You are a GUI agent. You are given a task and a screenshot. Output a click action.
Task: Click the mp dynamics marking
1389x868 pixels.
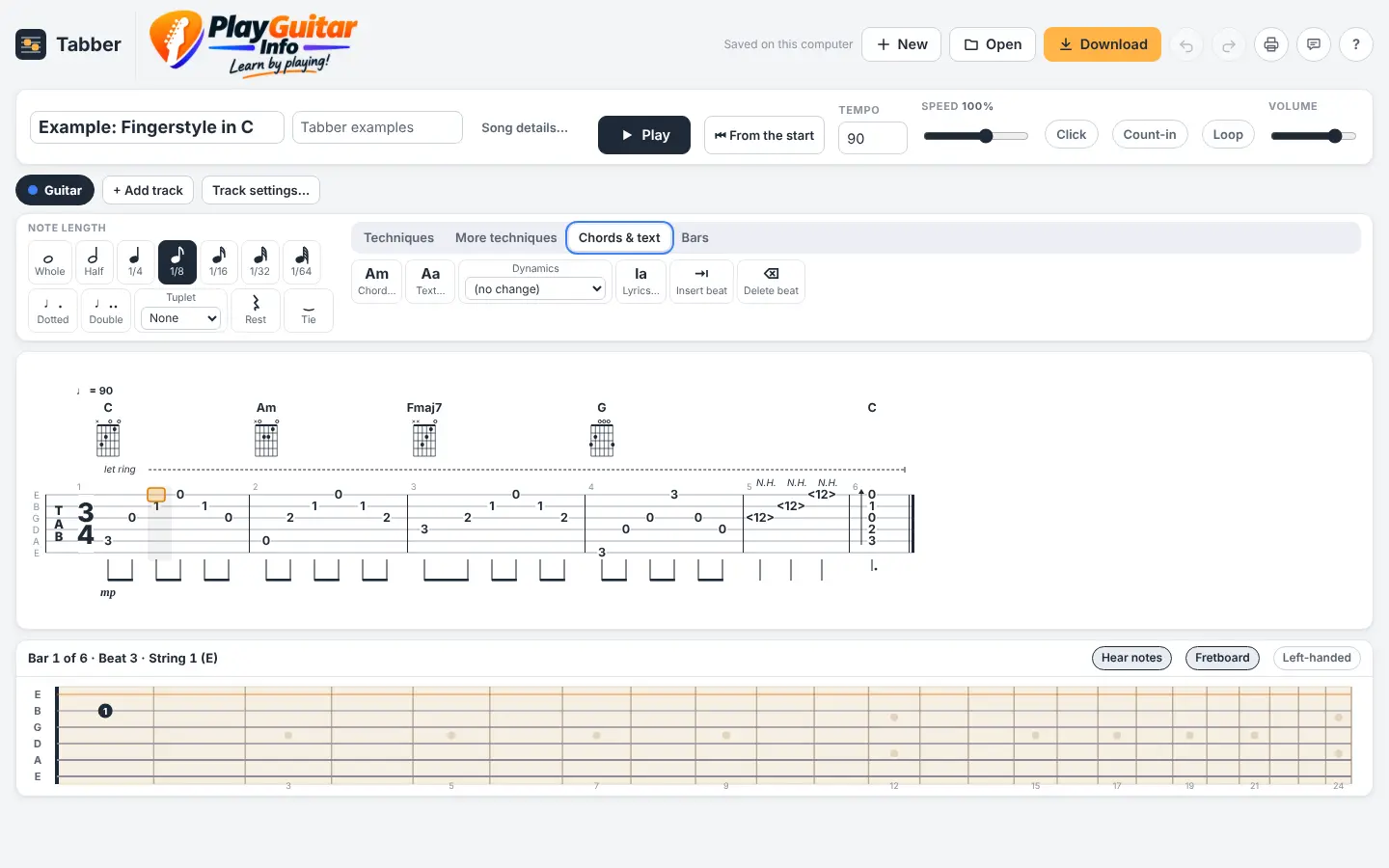pos(108,593)
